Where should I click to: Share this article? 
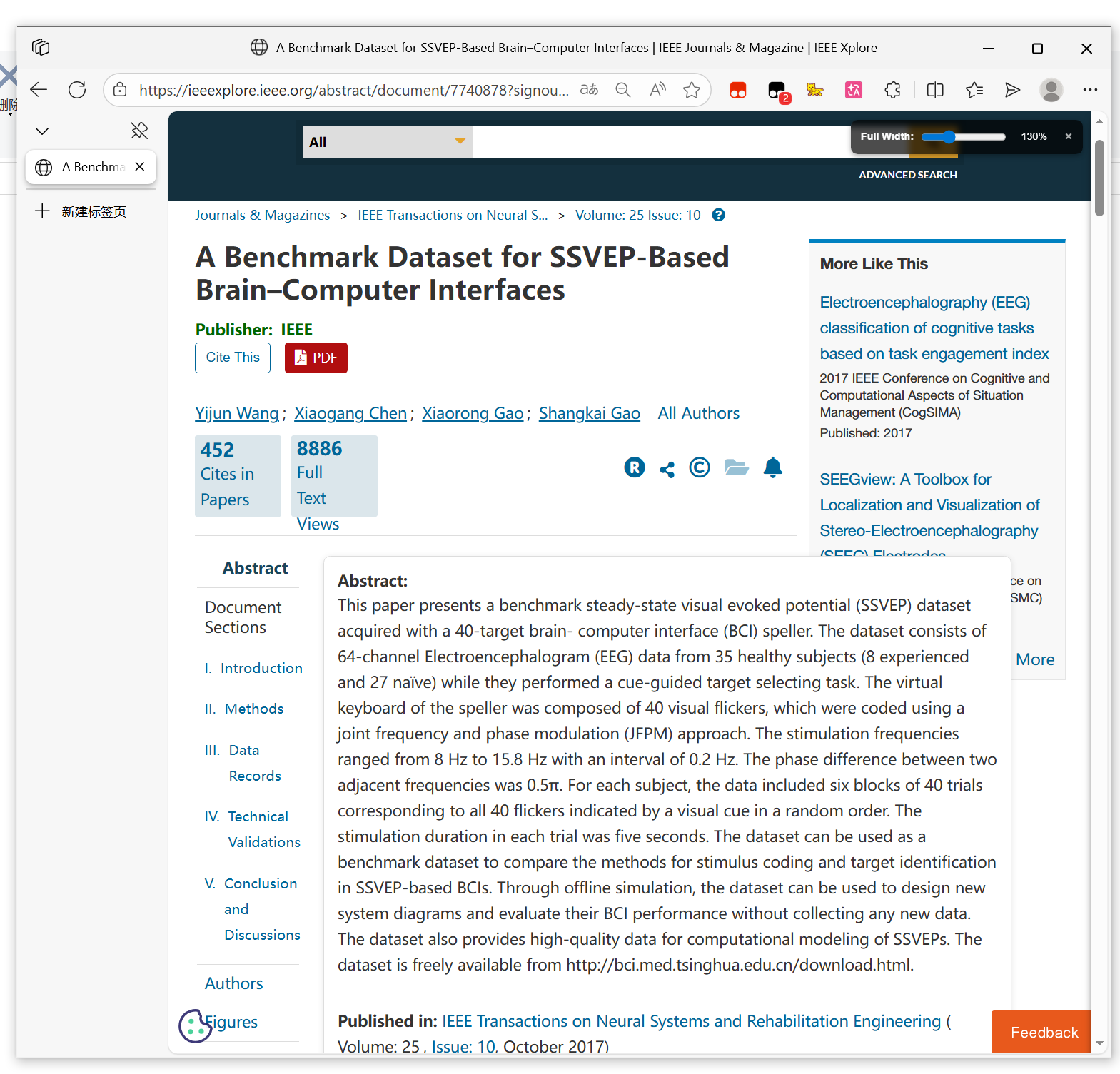pos(667,469)
